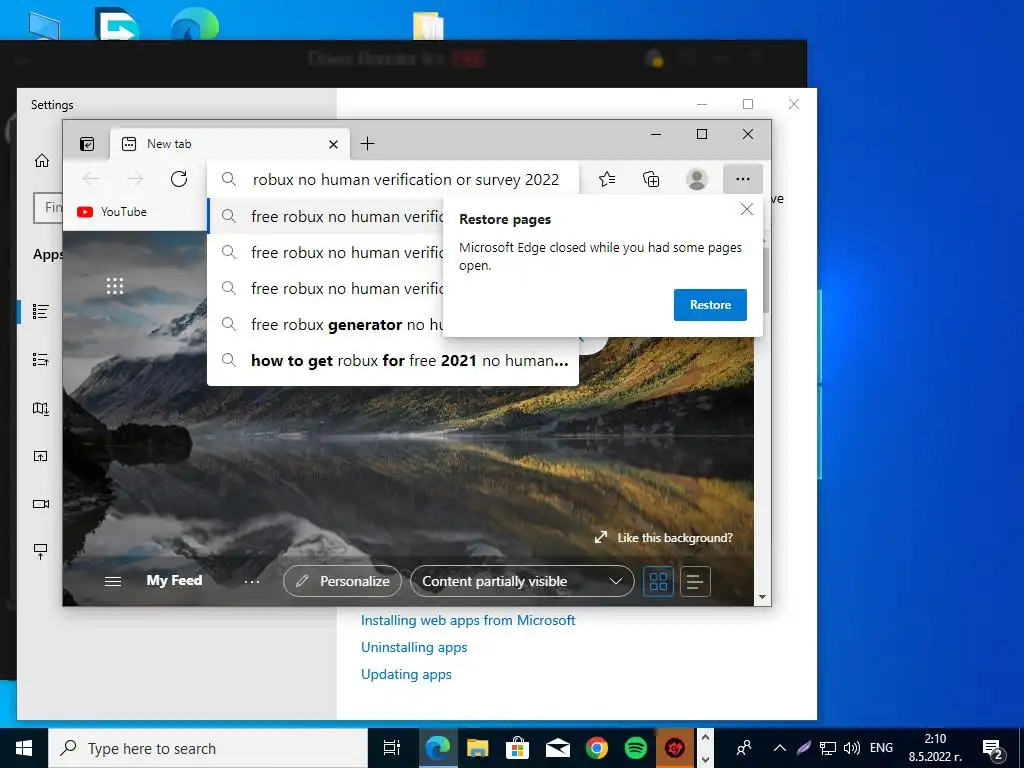
Task: Close the New tab tab
Action: coord(333,144)
